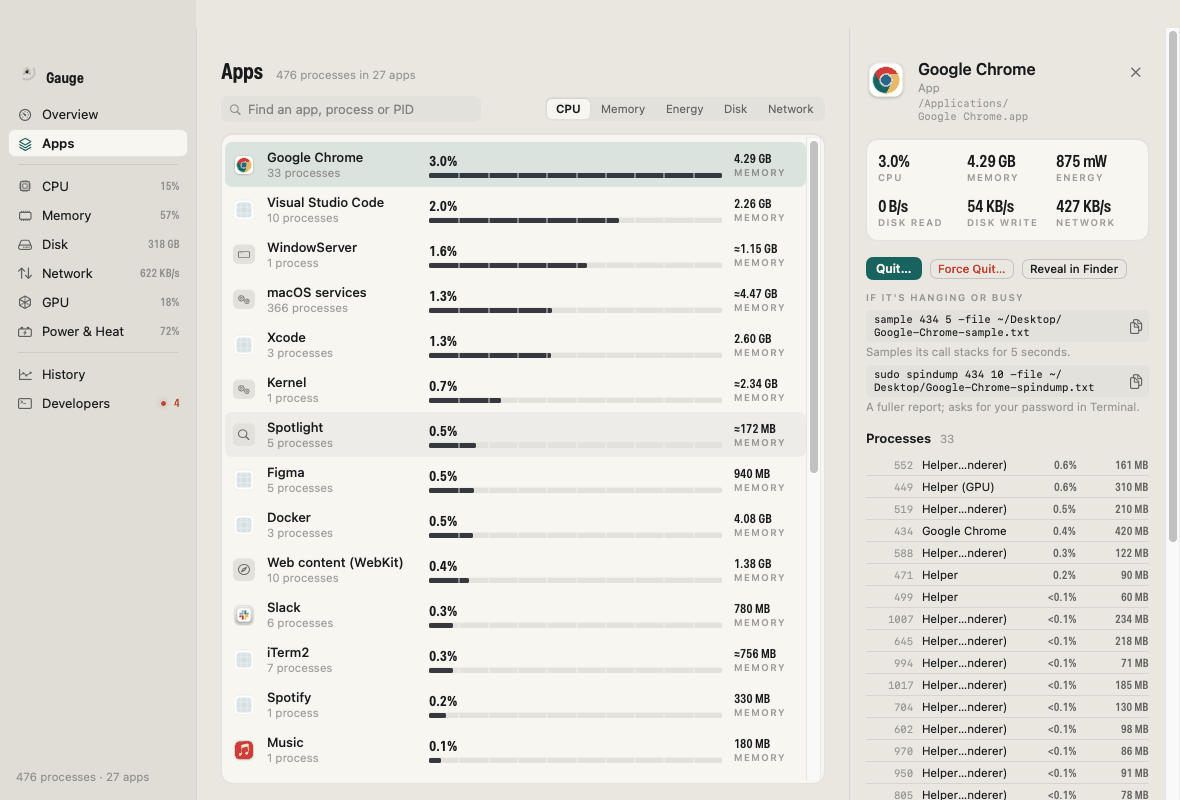
Task: Click the '476 processes in 27 apps' header text
Action: coord(345,75)
